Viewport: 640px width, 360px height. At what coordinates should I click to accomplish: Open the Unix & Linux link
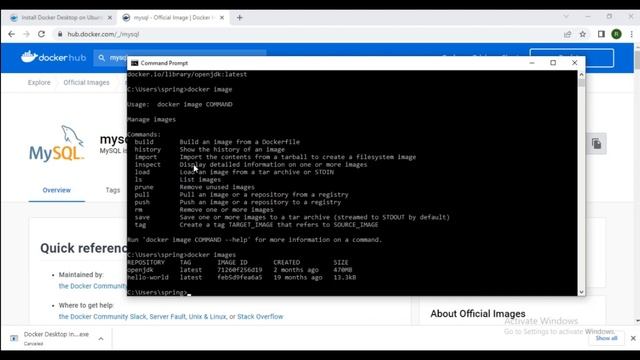tap(207, 317)
